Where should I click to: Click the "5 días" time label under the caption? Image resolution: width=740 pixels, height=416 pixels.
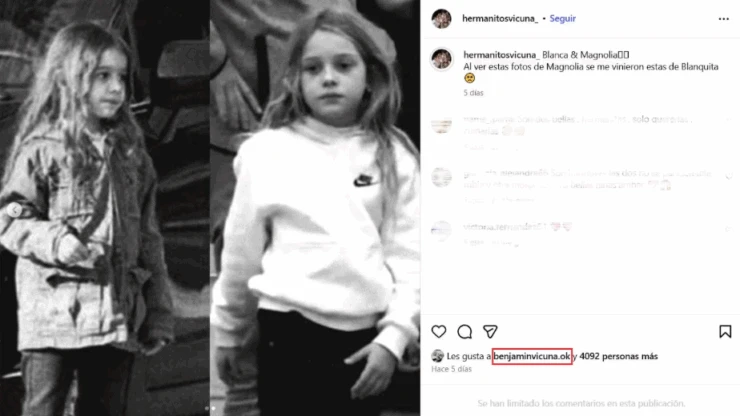[x=473, y=92]
